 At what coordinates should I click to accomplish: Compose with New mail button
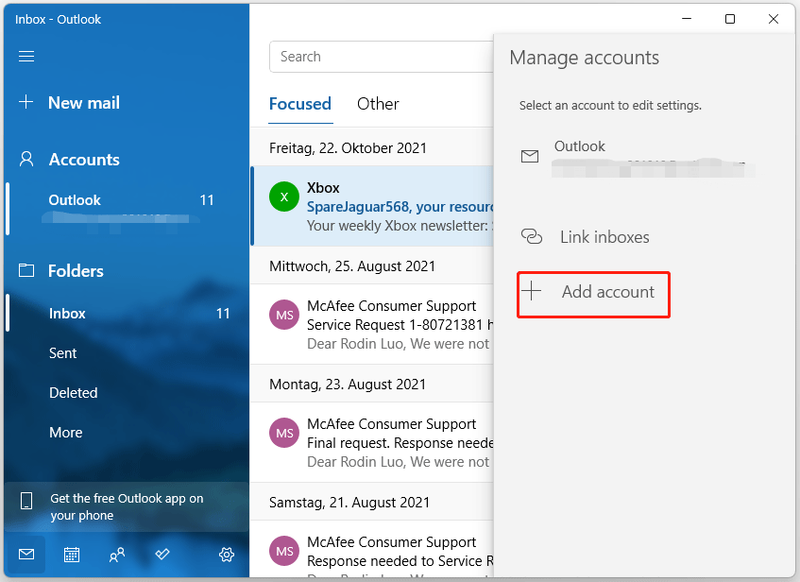(84, 103)
